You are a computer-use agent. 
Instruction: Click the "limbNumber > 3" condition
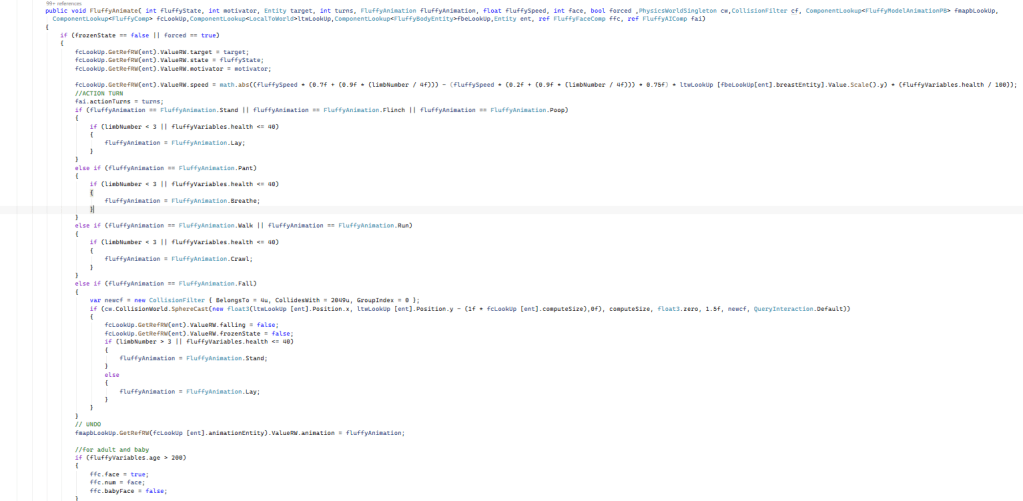[142, 341]
